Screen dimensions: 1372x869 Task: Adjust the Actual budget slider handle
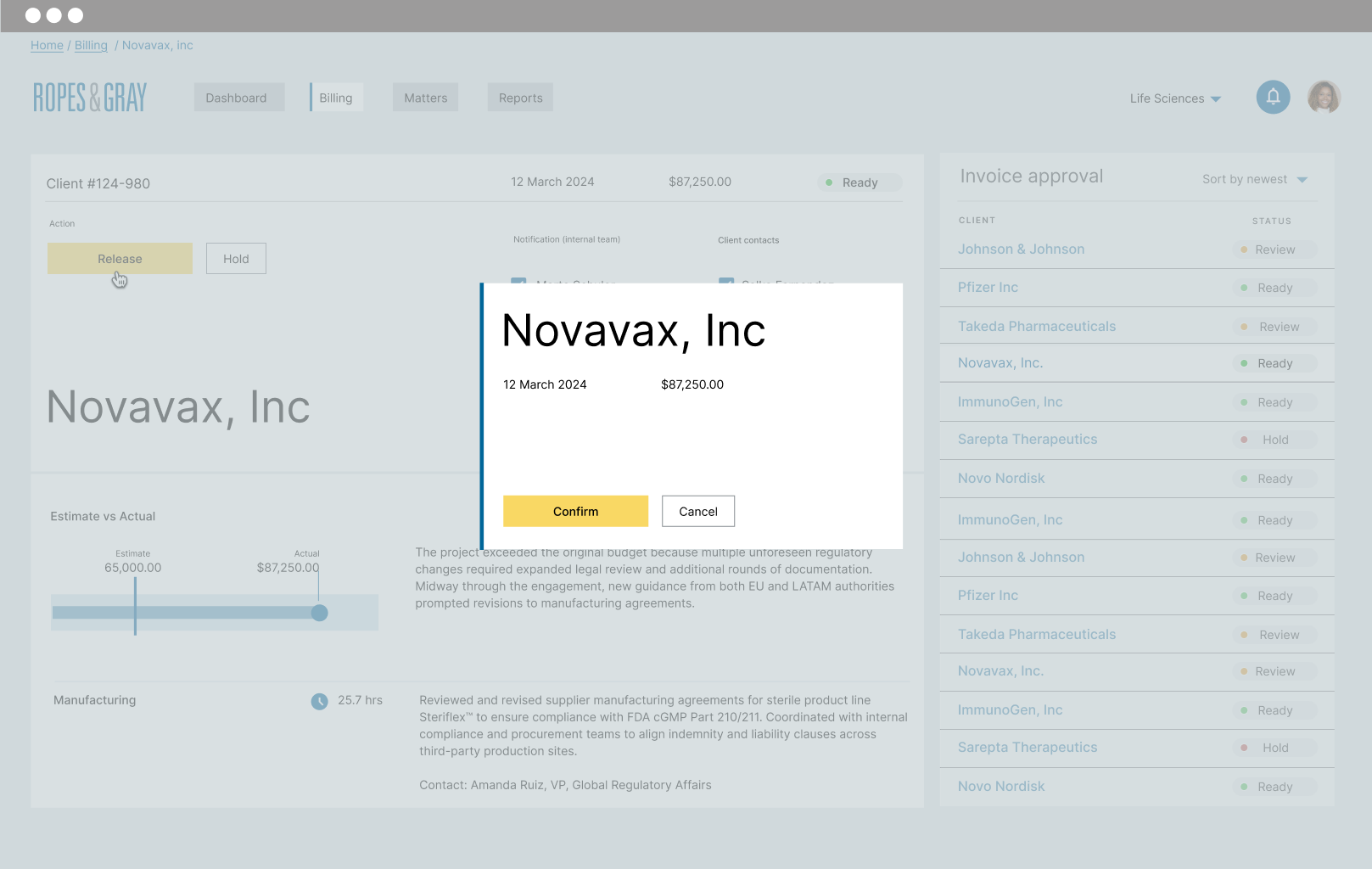pos(319,613)
